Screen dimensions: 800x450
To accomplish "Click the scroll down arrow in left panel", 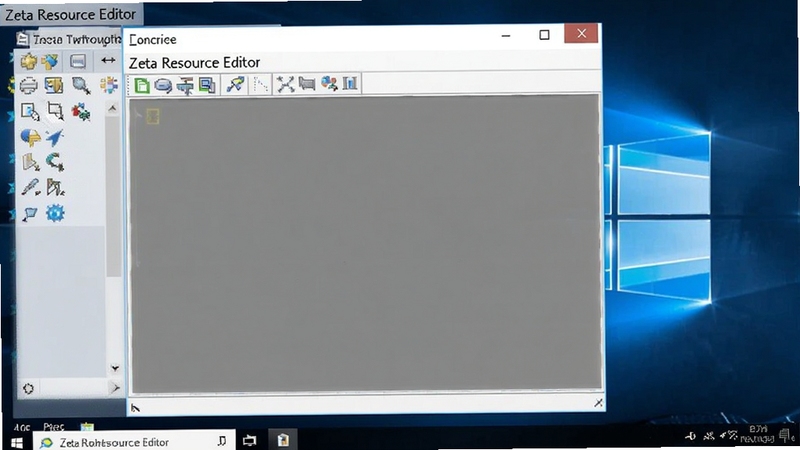I will coord(115,368).
